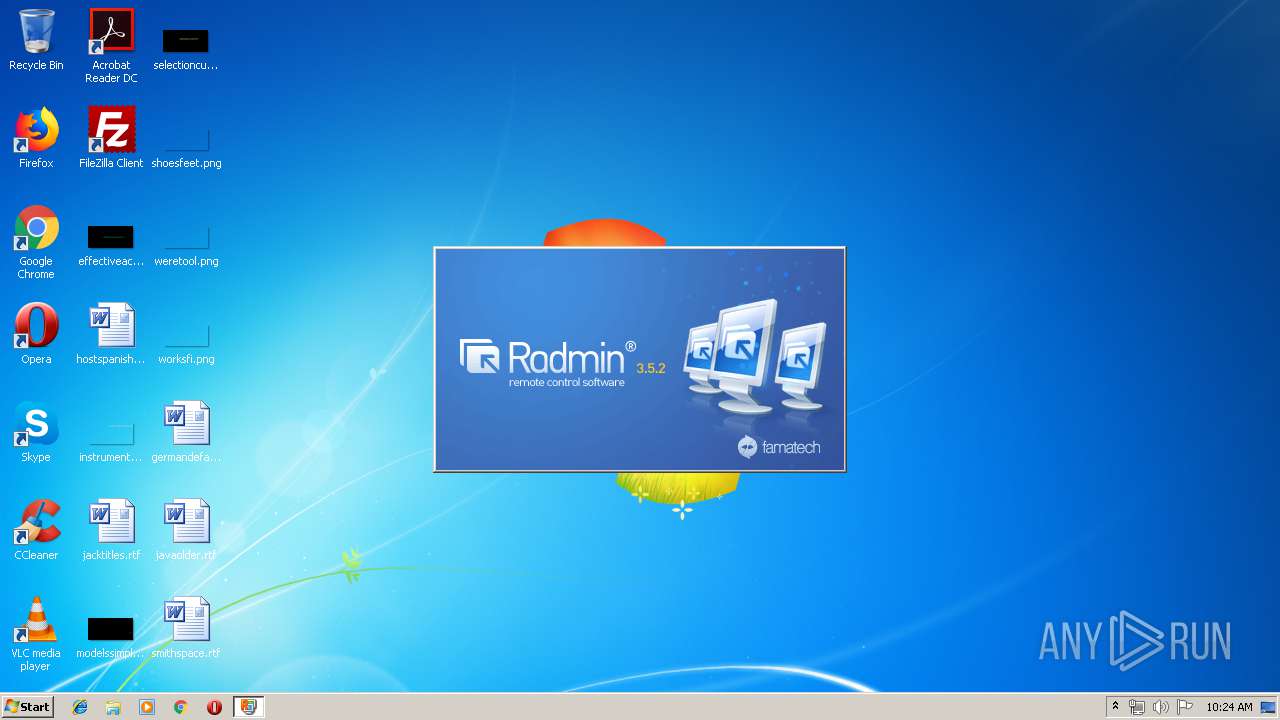The image size is (1280, 720).
Task: Select the weretool.png file icon
Action: 186,245
